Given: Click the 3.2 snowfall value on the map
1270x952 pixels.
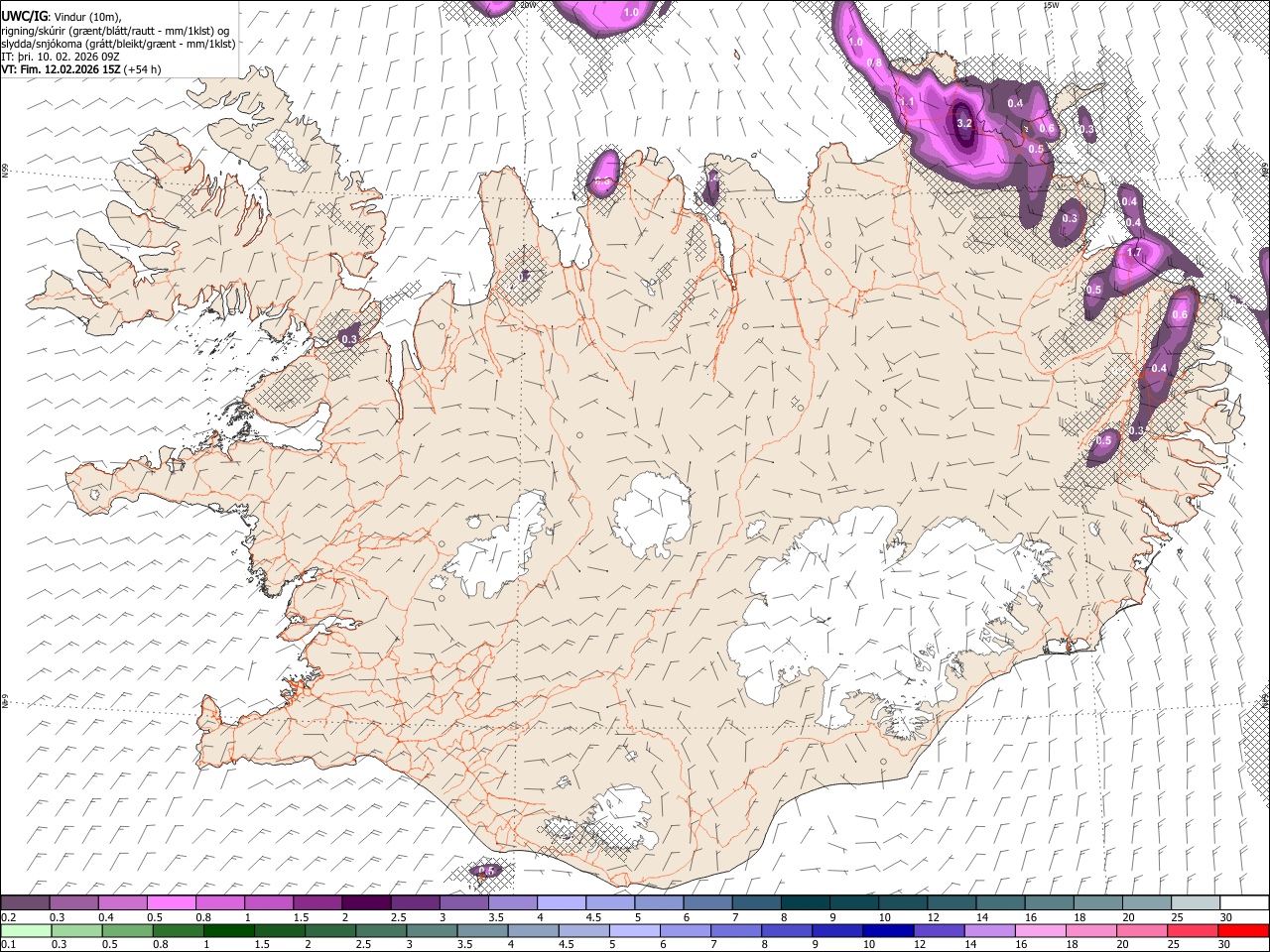Looking at the screenshot, I should click(963, 123).
